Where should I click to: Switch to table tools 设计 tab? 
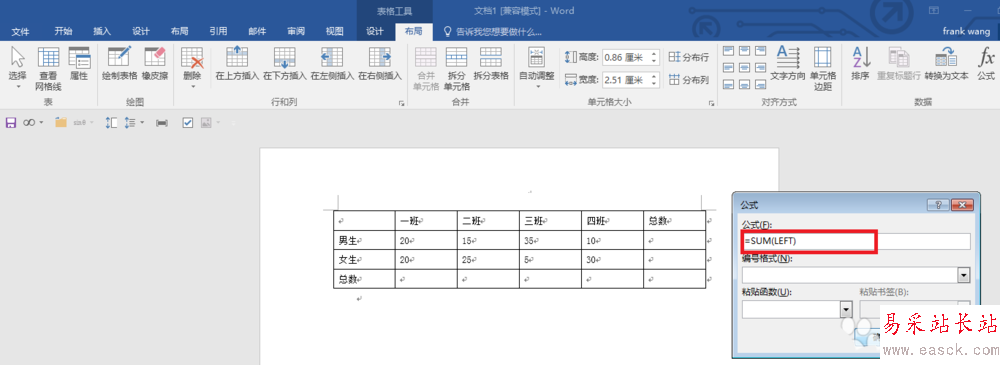coord(375,31)
